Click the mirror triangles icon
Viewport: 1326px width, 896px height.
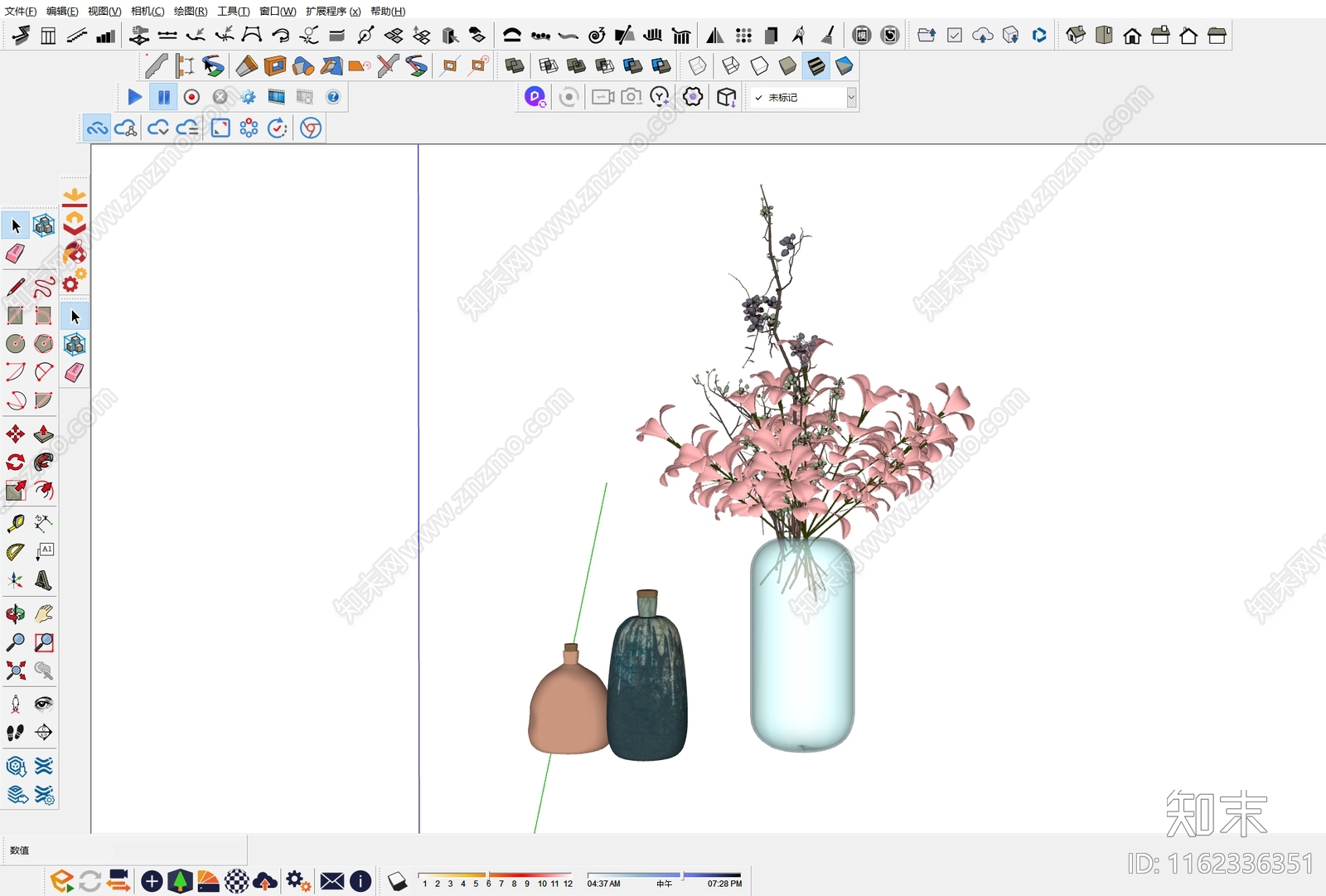[715, 35]
